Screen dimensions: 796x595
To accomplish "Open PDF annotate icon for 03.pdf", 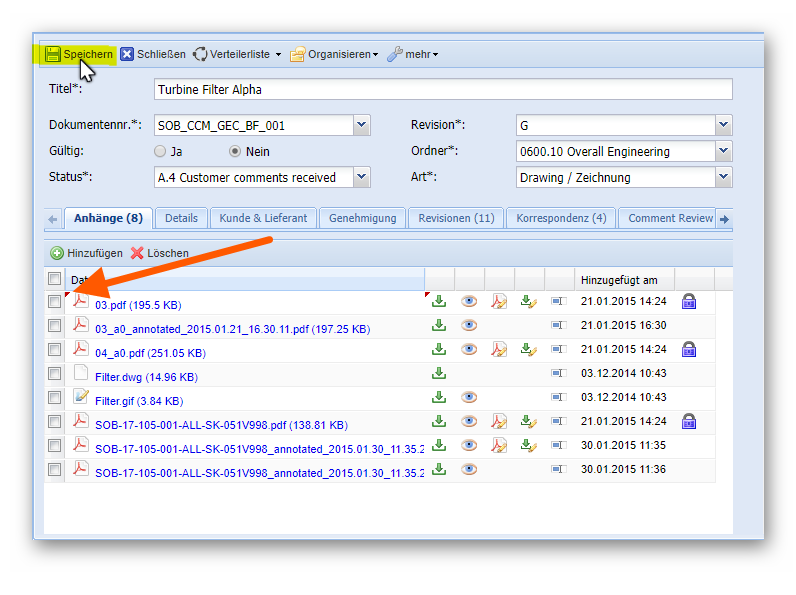I will [498, 301].
